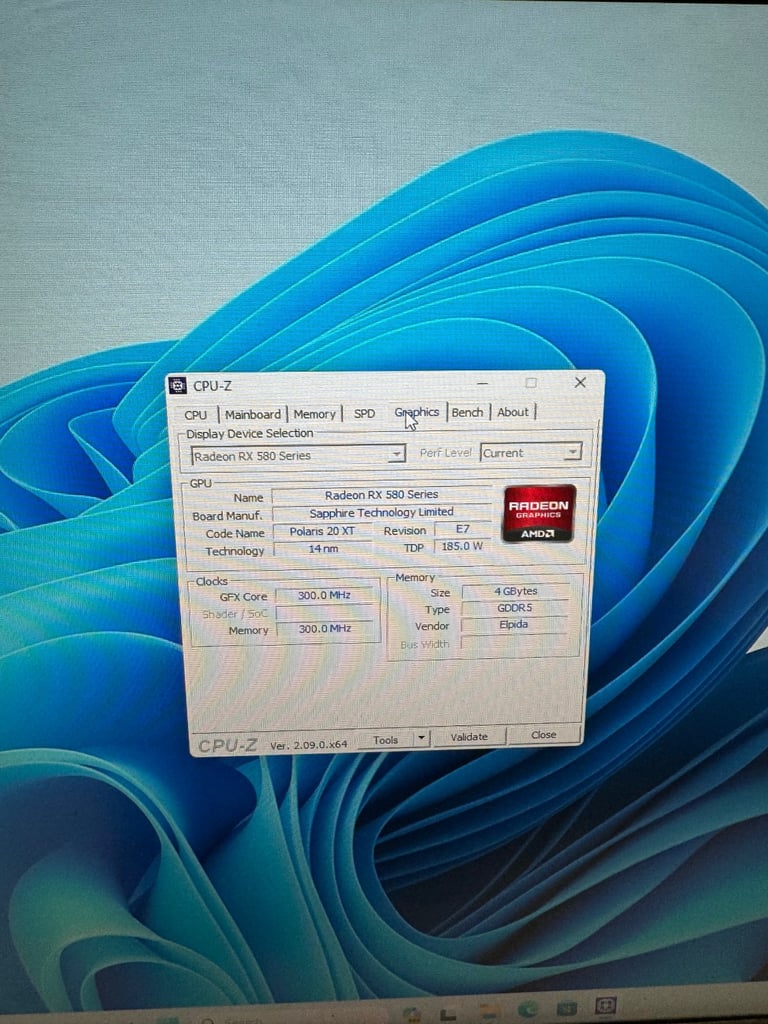Switch to the CPU tab
Viewport: 768px width, 1024px height.
click(x=195, y=415)
